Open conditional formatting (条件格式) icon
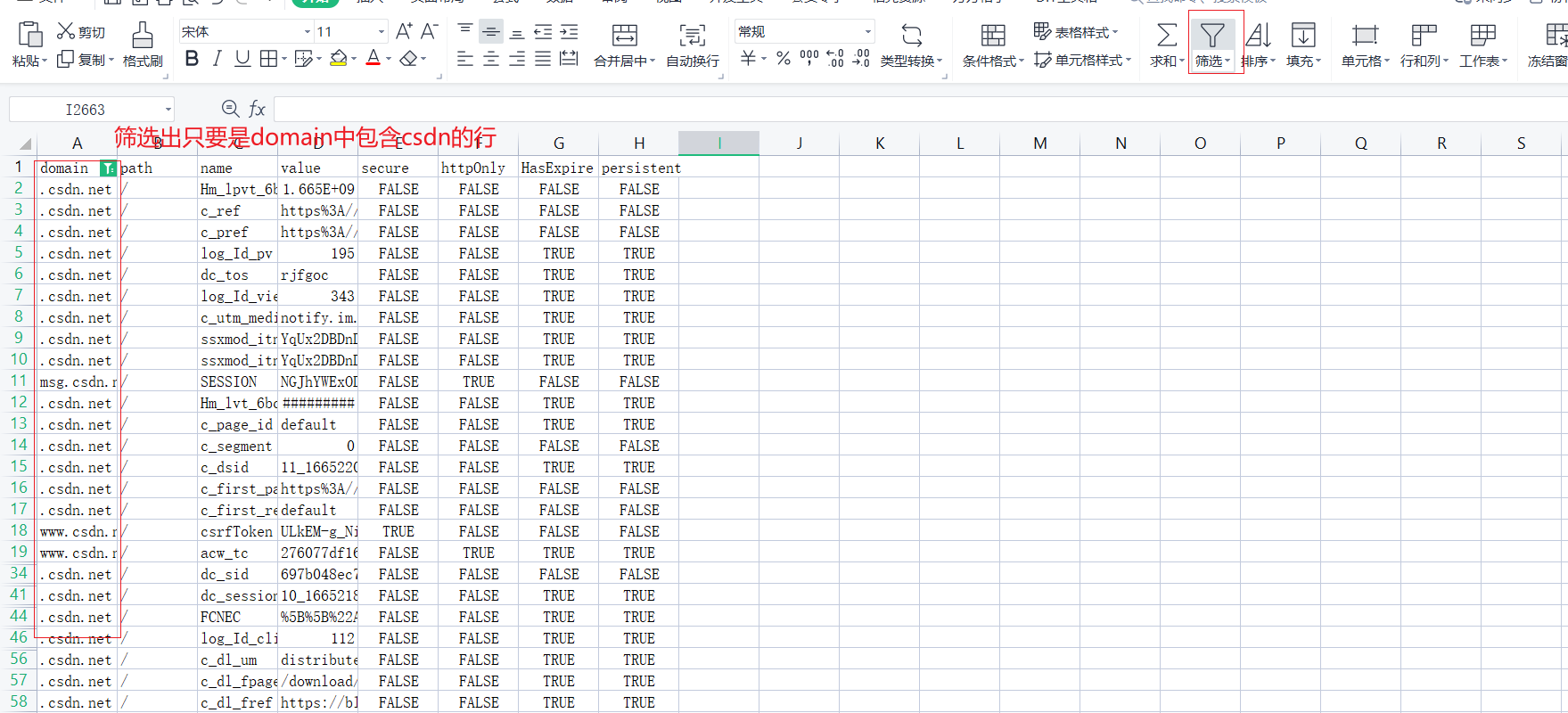The height and width of the screenshot is (713, 1568). pos(993,35)
